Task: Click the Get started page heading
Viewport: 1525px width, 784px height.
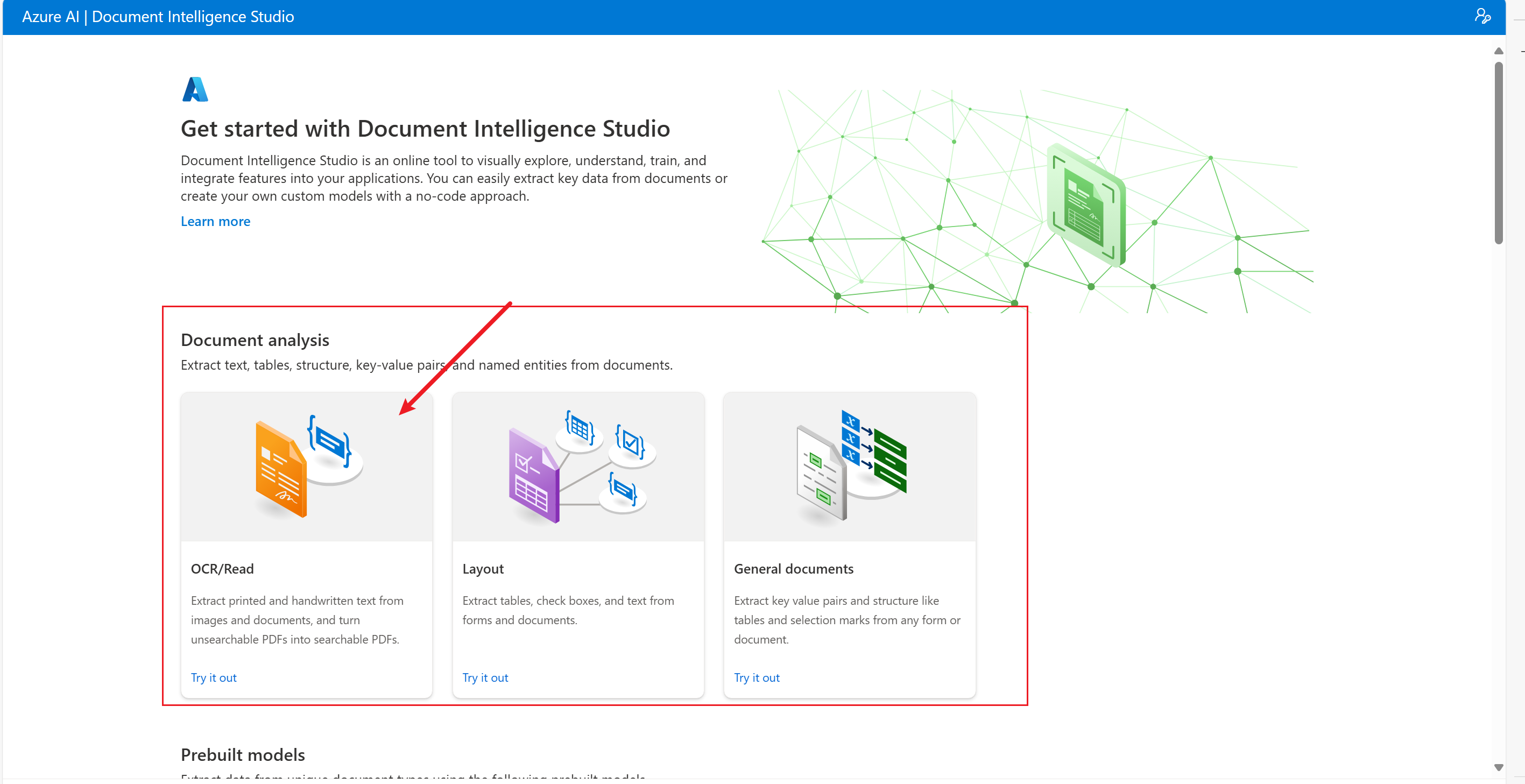Action: pos(425,129)
